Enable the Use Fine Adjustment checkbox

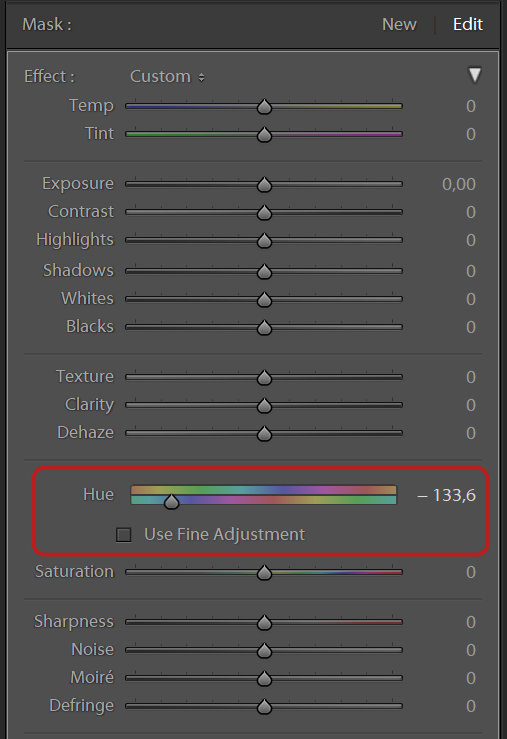click(x=123, y=534)
